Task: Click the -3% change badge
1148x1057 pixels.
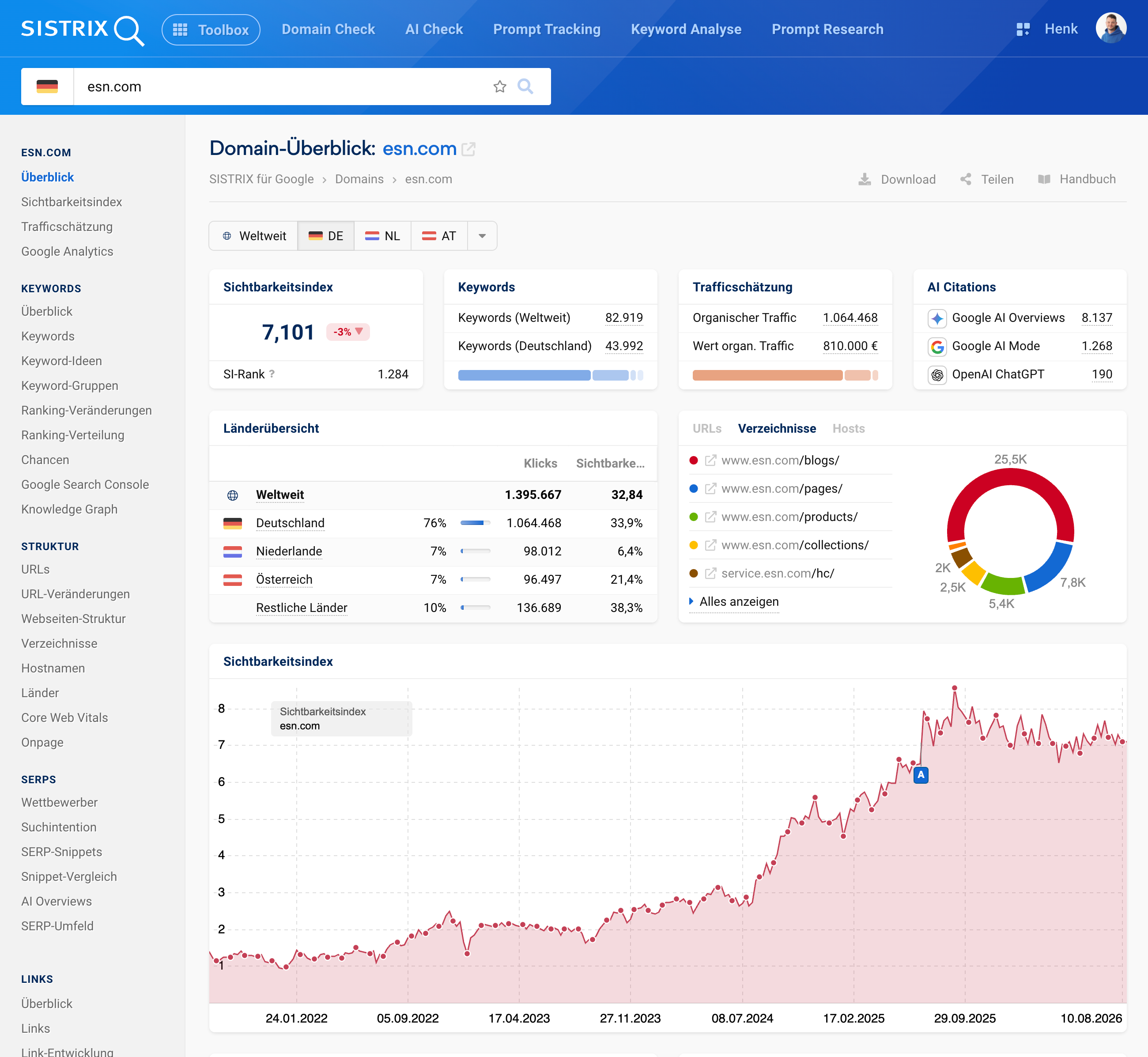Action: (348, 332)
